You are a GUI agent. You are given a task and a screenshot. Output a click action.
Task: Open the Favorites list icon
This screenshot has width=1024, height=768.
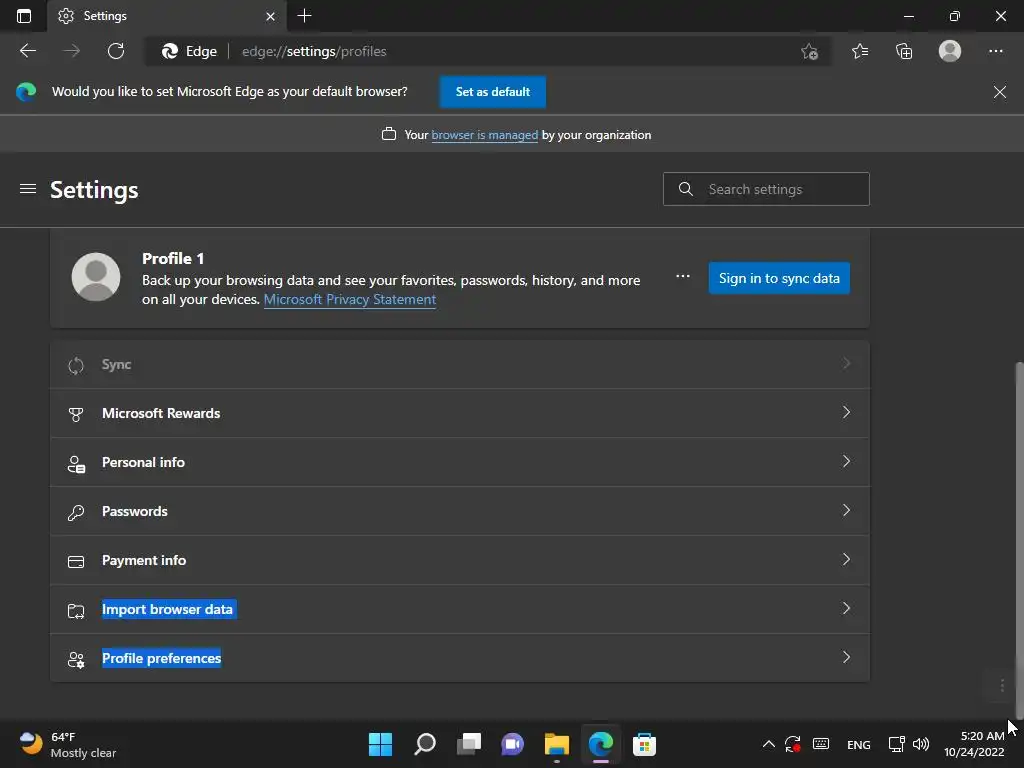coord(860,51)
